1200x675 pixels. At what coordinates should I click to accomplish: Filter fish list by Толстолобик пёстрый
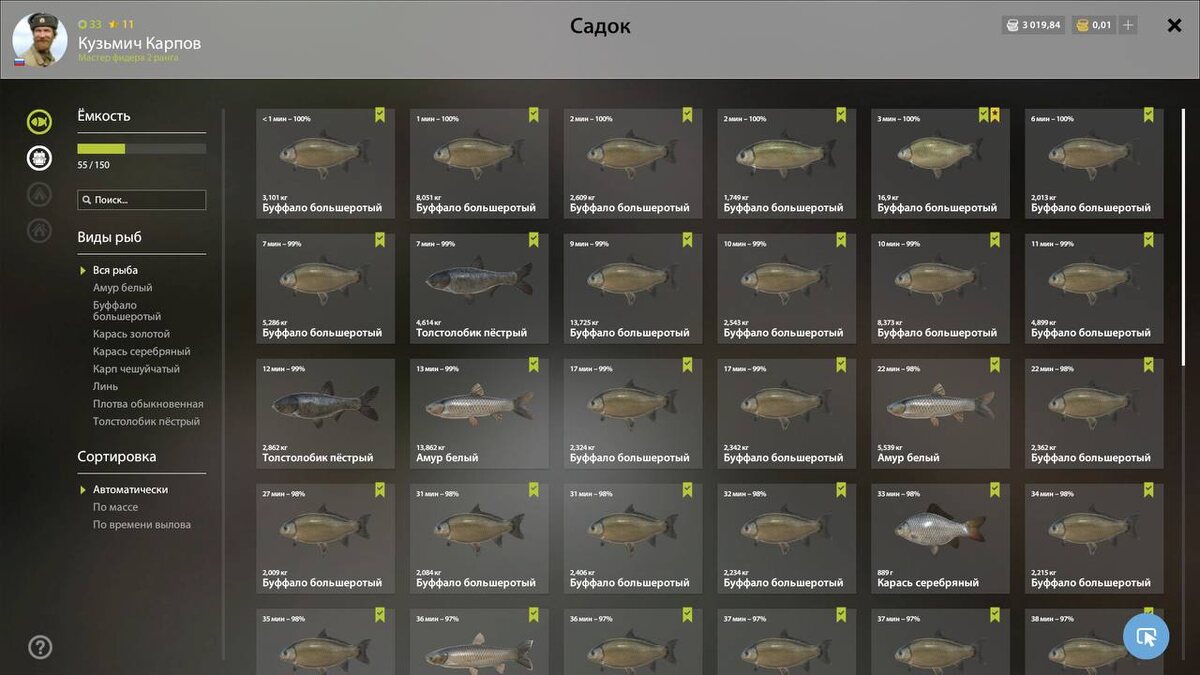point(146,422)
